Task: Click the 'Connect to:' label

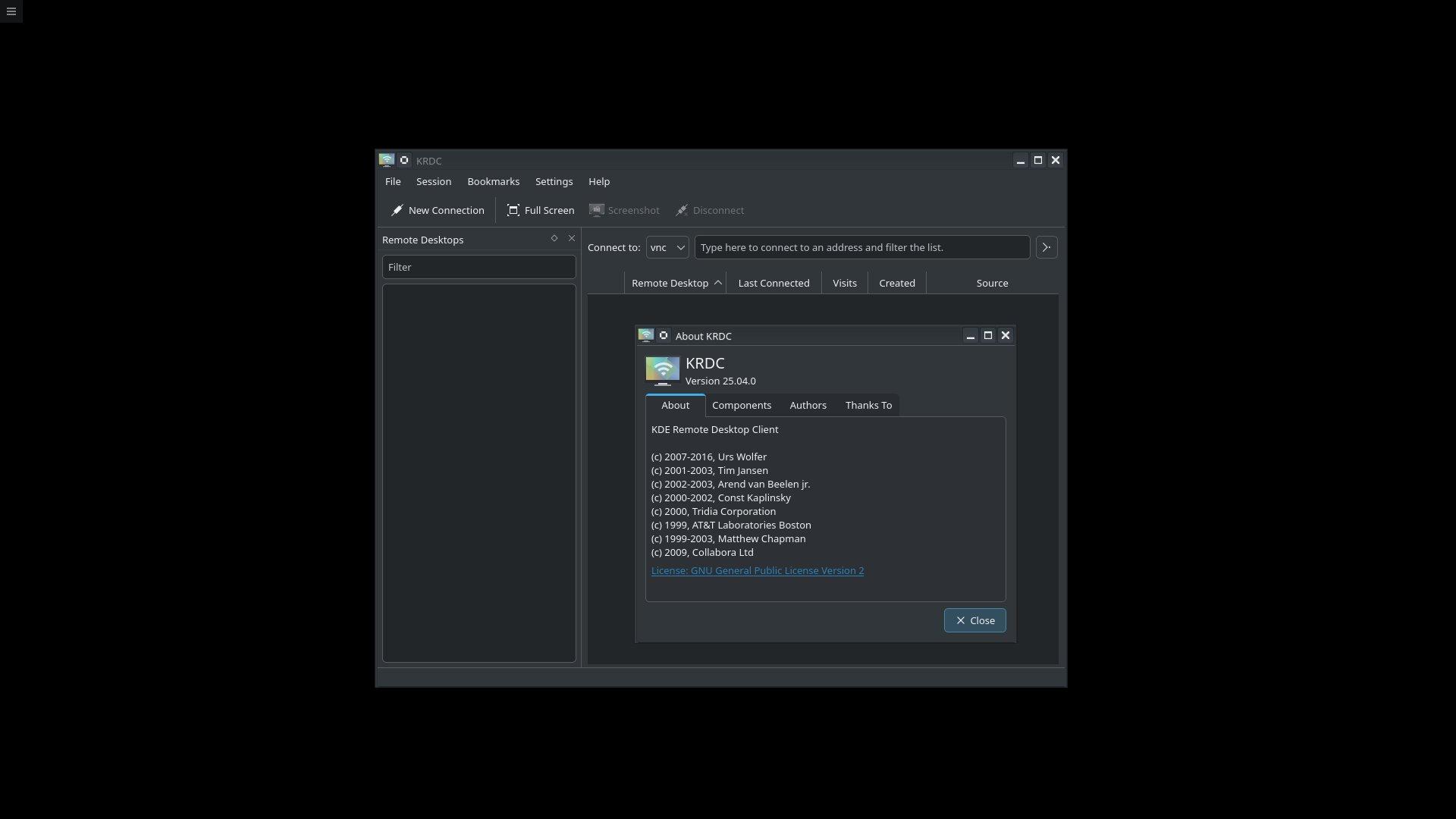Action: [614, 247]
